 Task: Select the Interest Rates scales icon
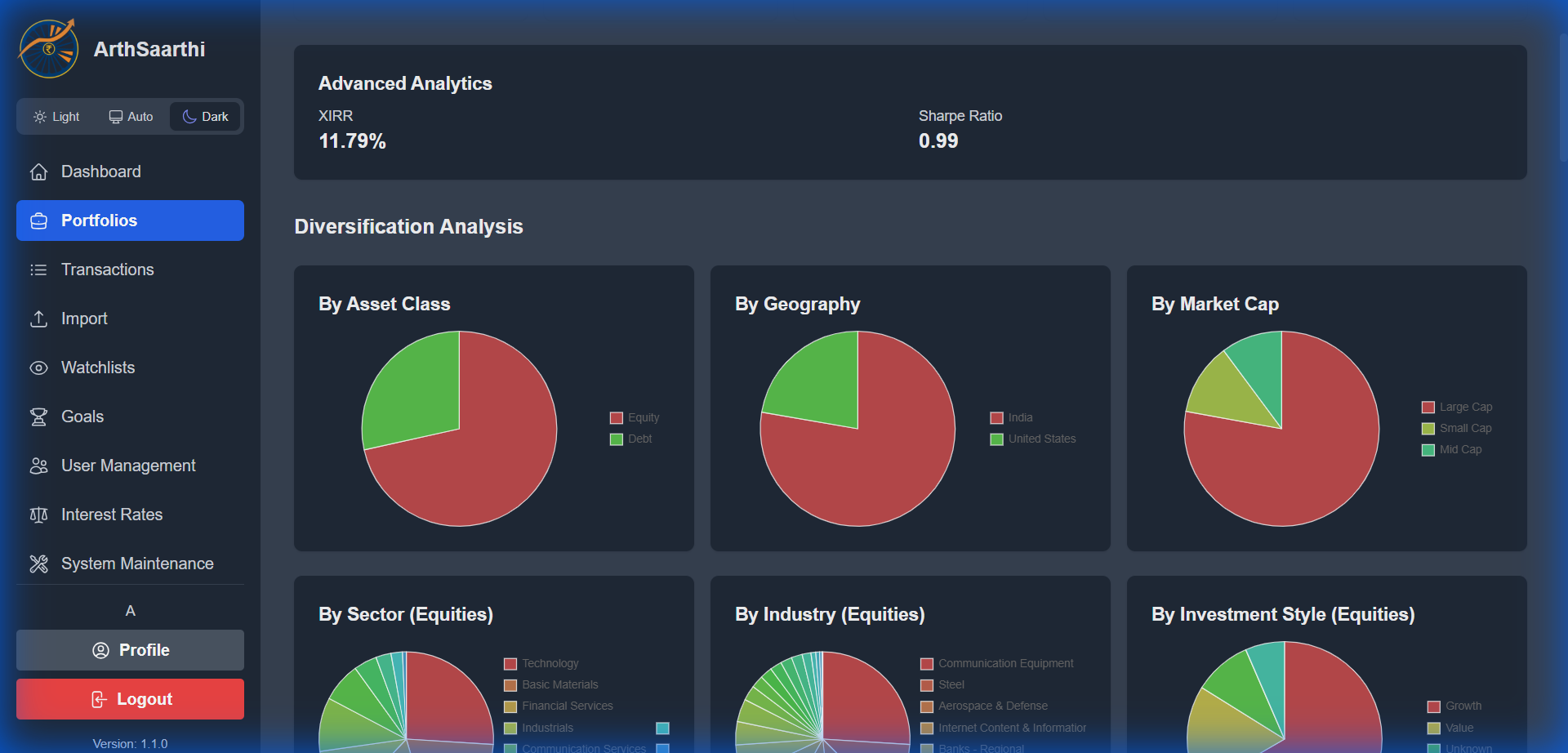pyautogui.click(x=38, y=515)
